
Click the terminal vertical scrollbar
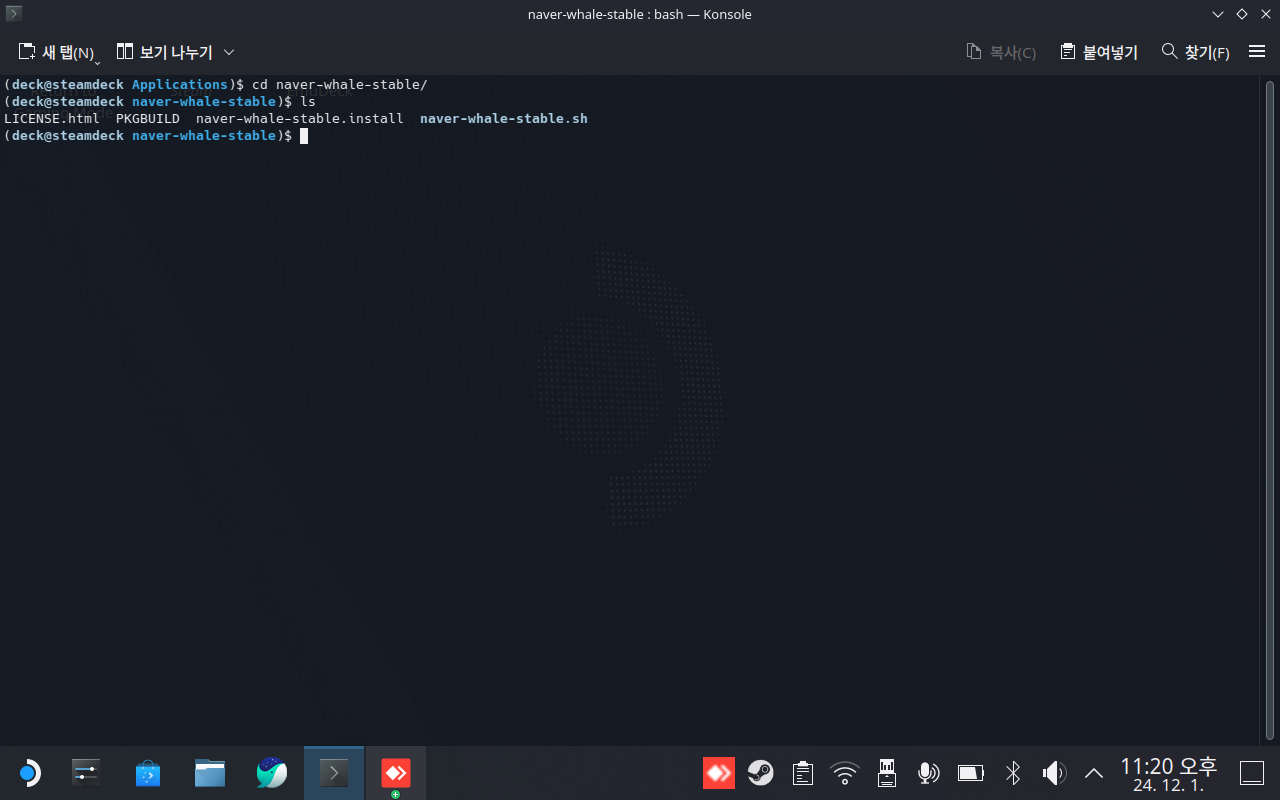coord(1268,410)
